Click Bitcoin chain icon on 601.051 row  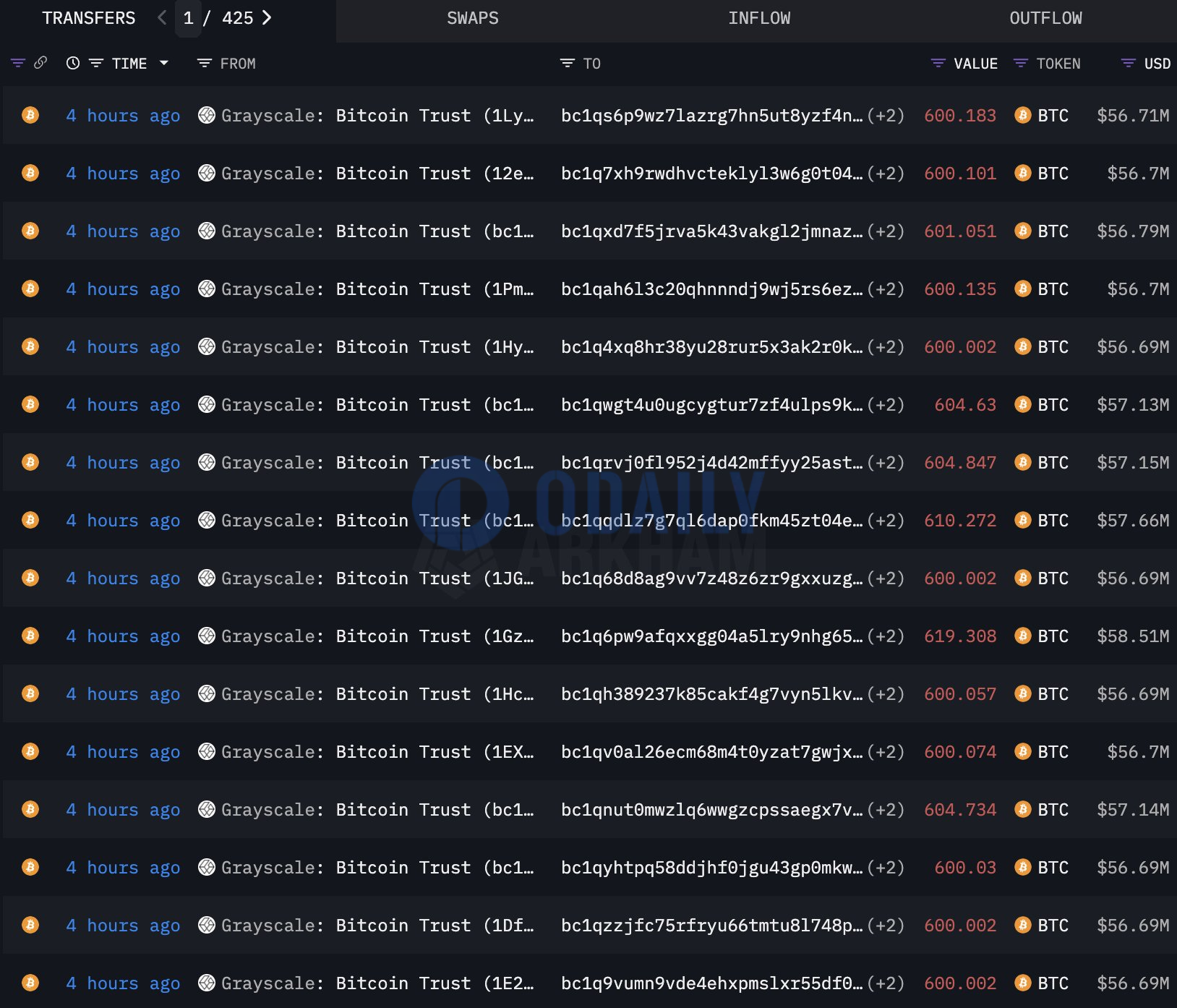(30, 231)
